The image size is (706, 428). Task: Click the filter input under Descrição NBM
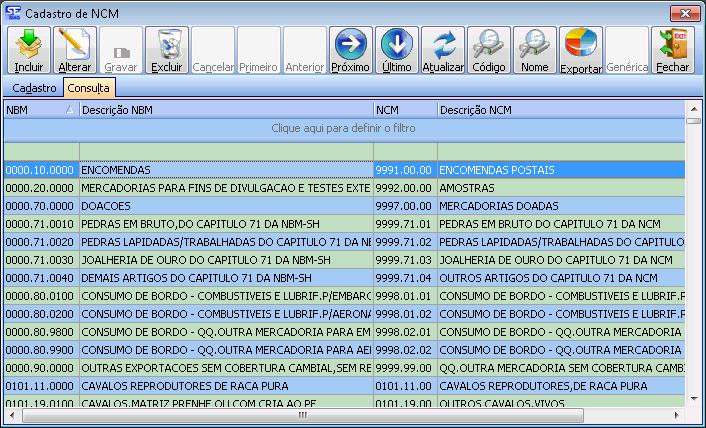tap(224, 151)
